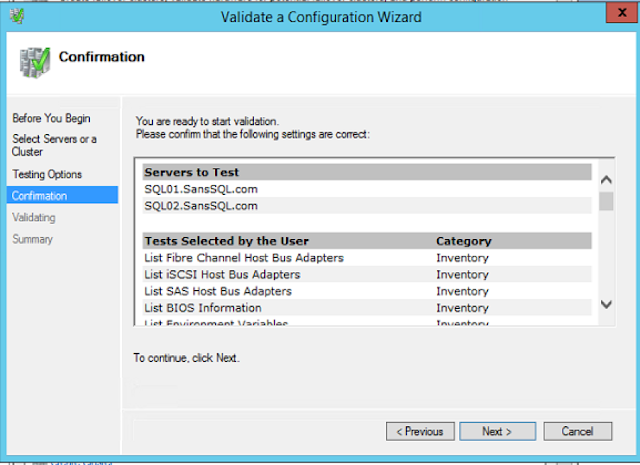Click the 'You are ready to start validation' text
The width and height of the screenshot is (640, 465).
207,121
